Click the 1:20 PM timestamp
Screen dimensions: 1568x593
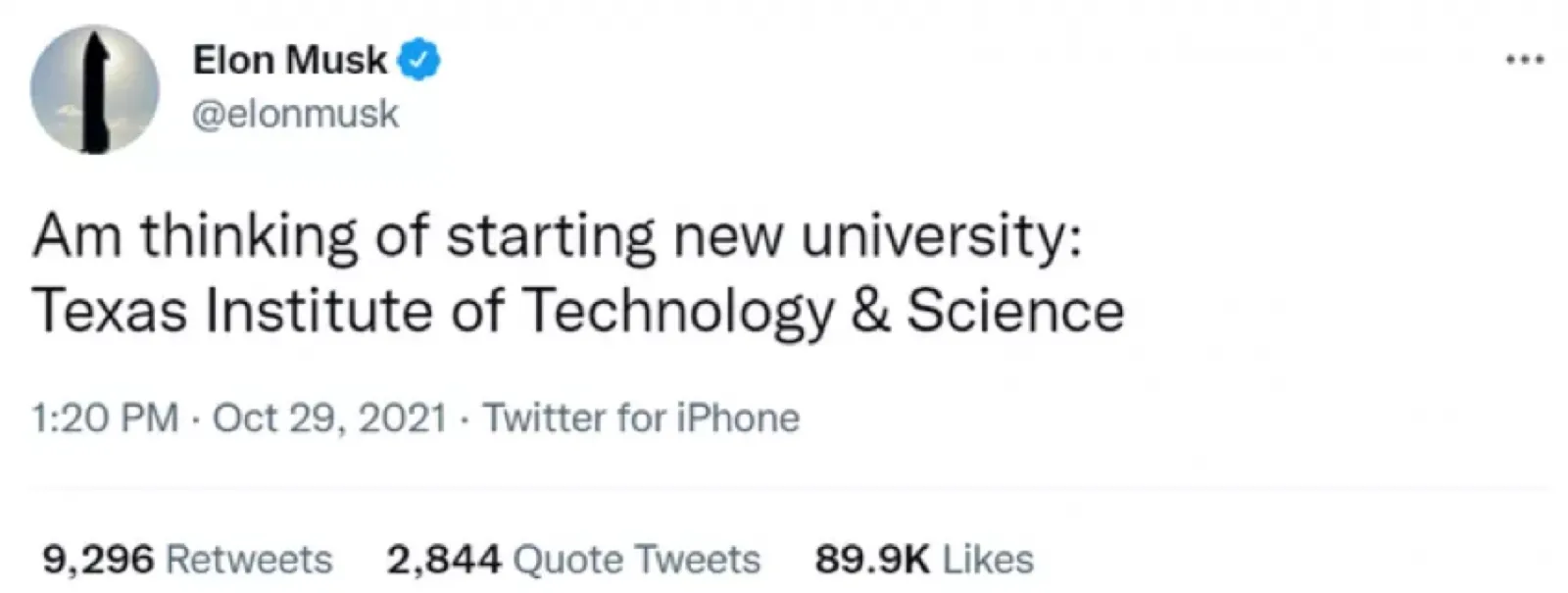[x=105, y=419]
